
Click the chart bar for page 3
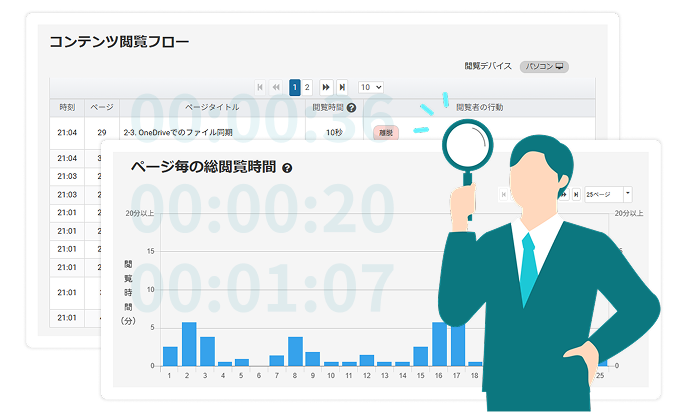pos(207,352)
